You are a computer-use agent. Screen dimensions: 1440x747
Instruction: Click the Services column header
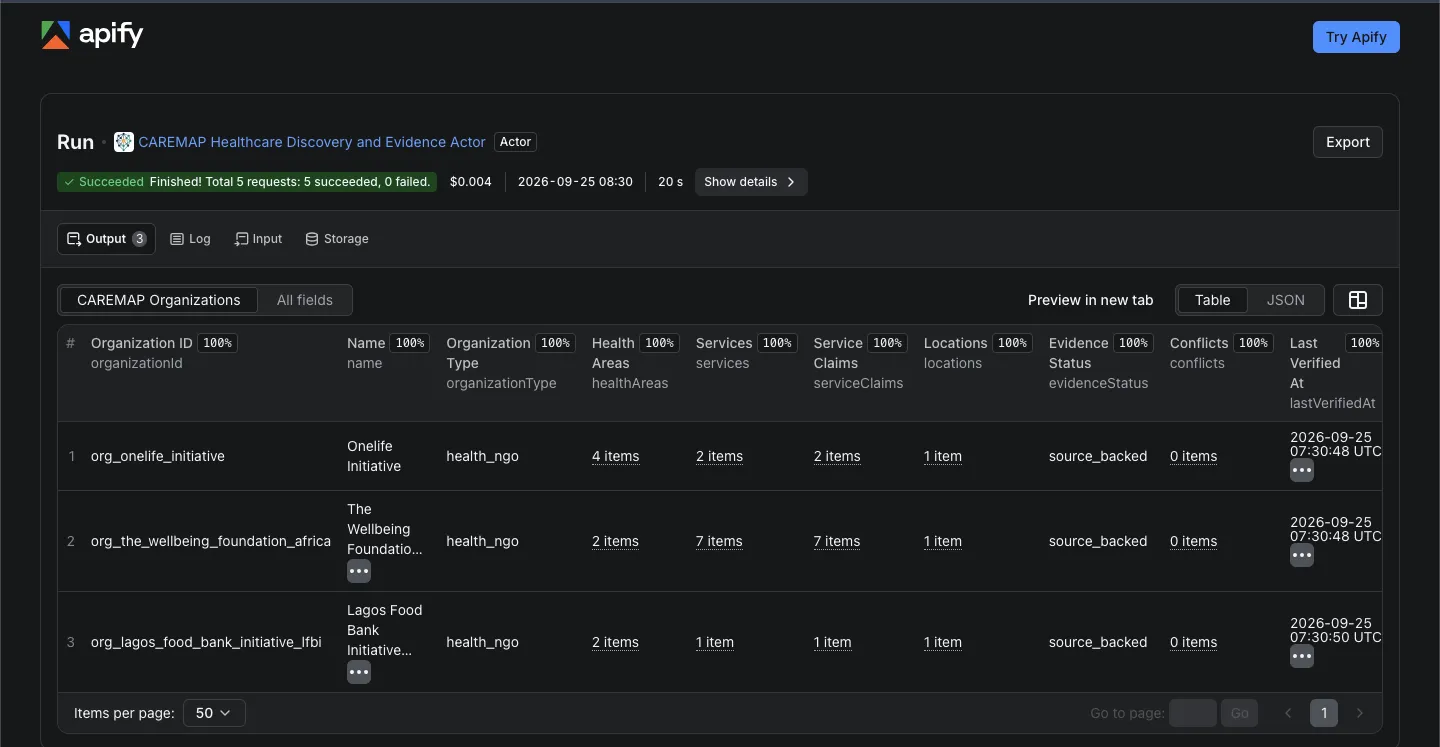(x=746, y=353)
